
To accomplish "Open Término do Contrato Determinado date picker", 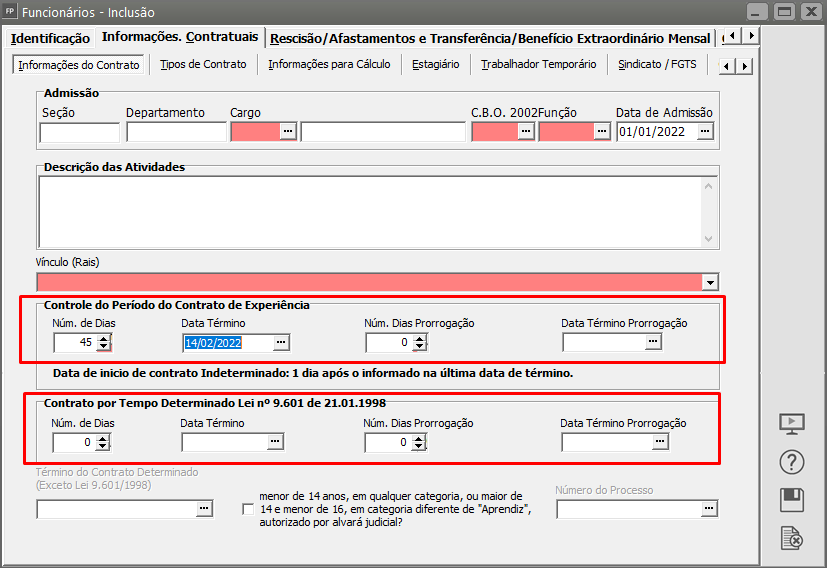I will [204, 509].
